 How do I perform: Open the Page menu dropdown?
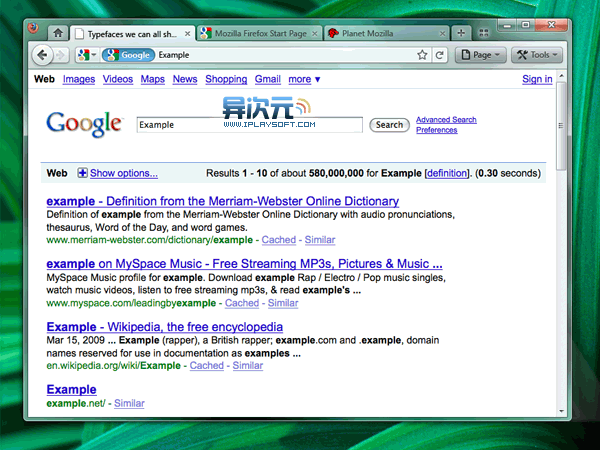481,55
